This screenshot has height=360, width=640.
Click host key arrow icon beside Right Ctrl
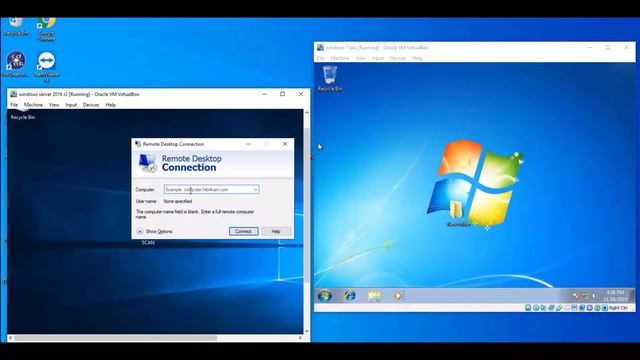[605, 308]
